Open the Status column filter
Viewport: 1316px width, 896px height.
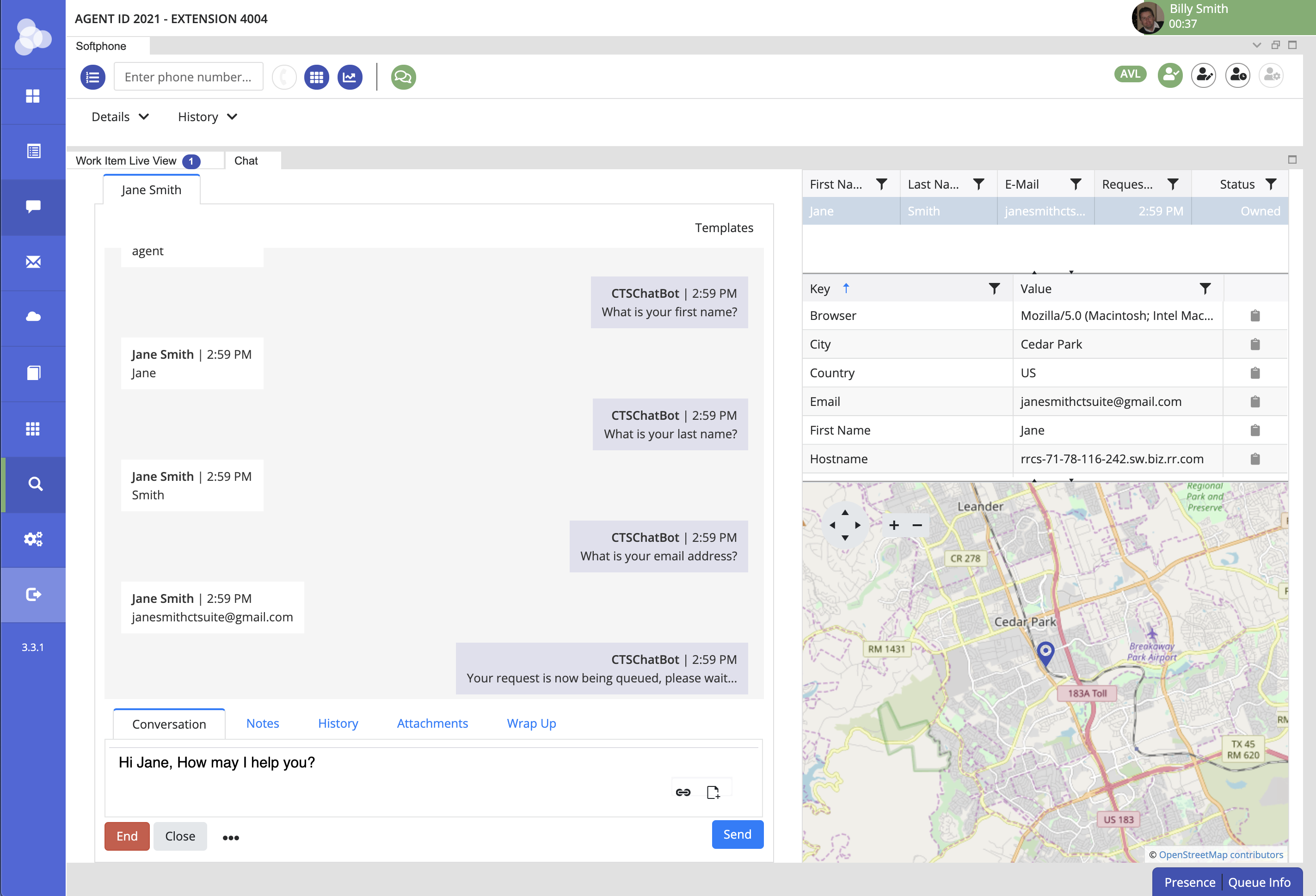[x=1271, y=184]
